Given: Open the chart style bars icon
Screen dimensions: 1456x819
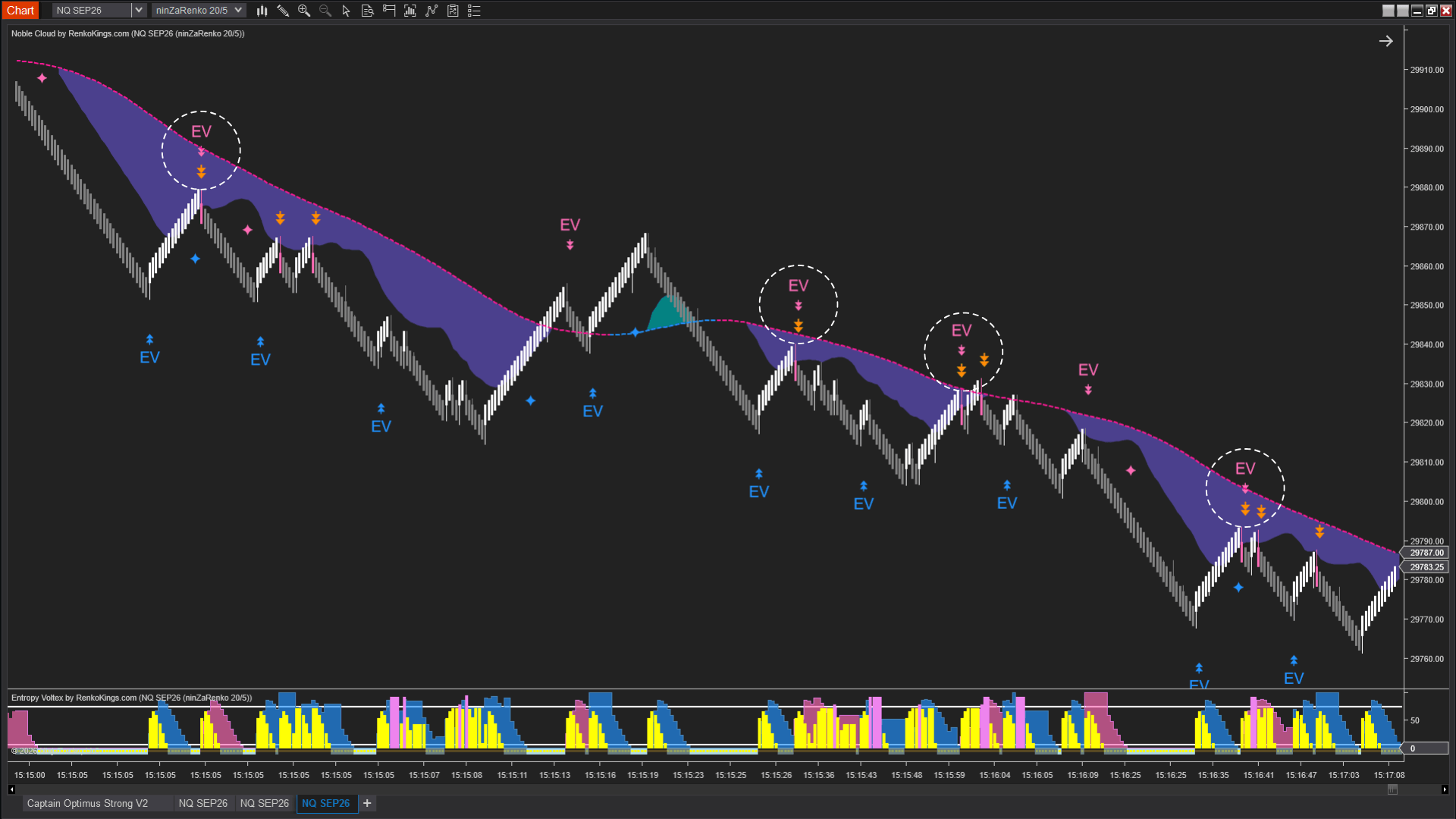Looking at the screenshot, I should pos(262,11).
